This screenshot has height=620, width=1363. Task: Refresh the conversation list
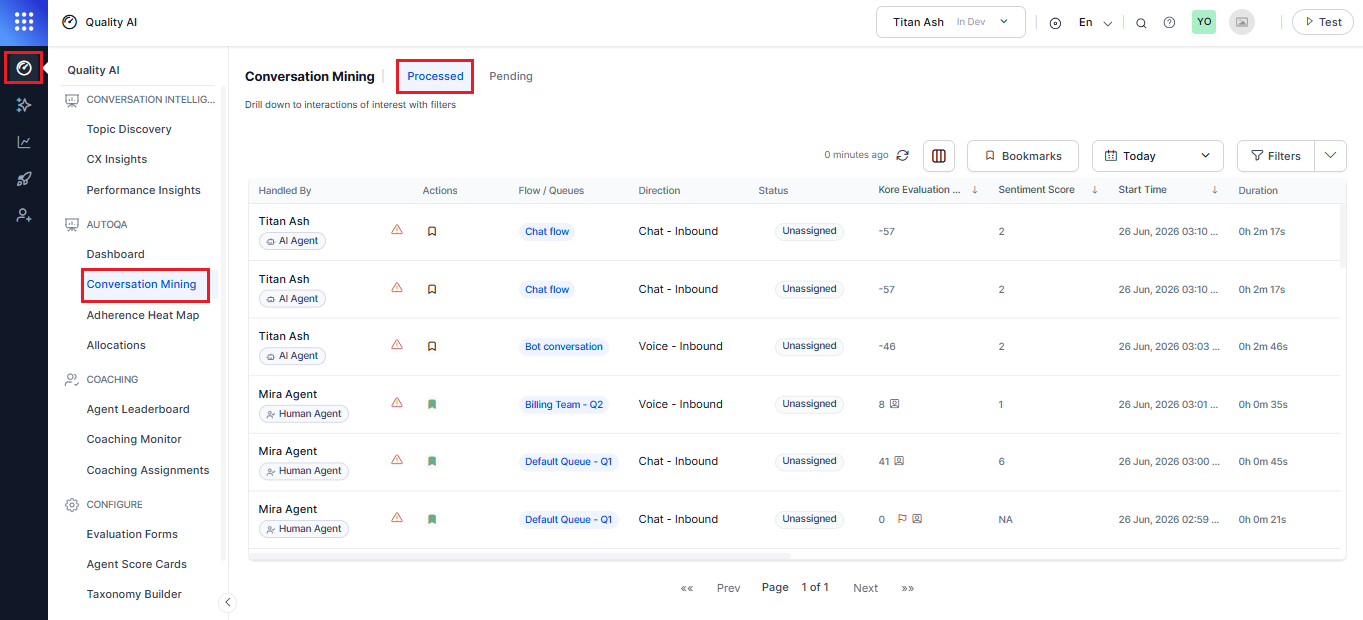[x=903, y=155]
